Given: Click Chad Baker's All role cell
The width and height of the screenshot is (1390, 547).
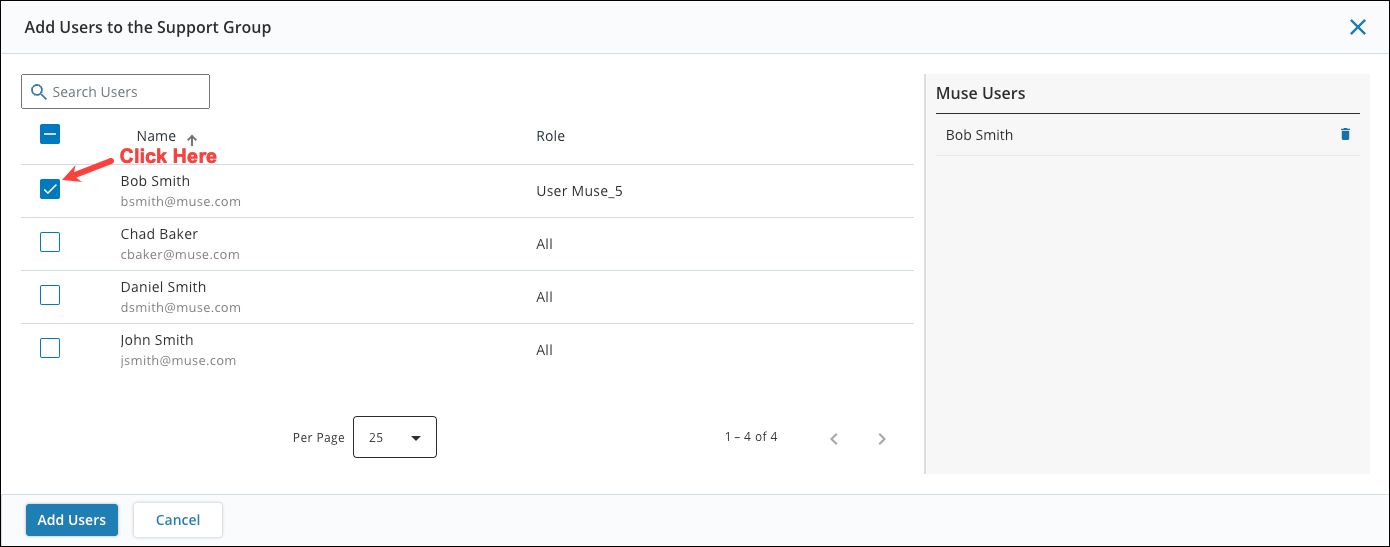Looking at the screenshot, I should tap(545, 244).
